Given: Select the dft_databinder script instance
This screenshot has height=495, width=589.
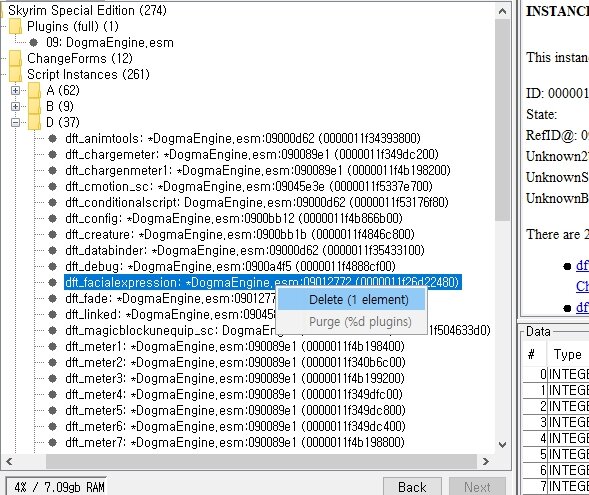Looking at the screenshot, I should [245, 251].
